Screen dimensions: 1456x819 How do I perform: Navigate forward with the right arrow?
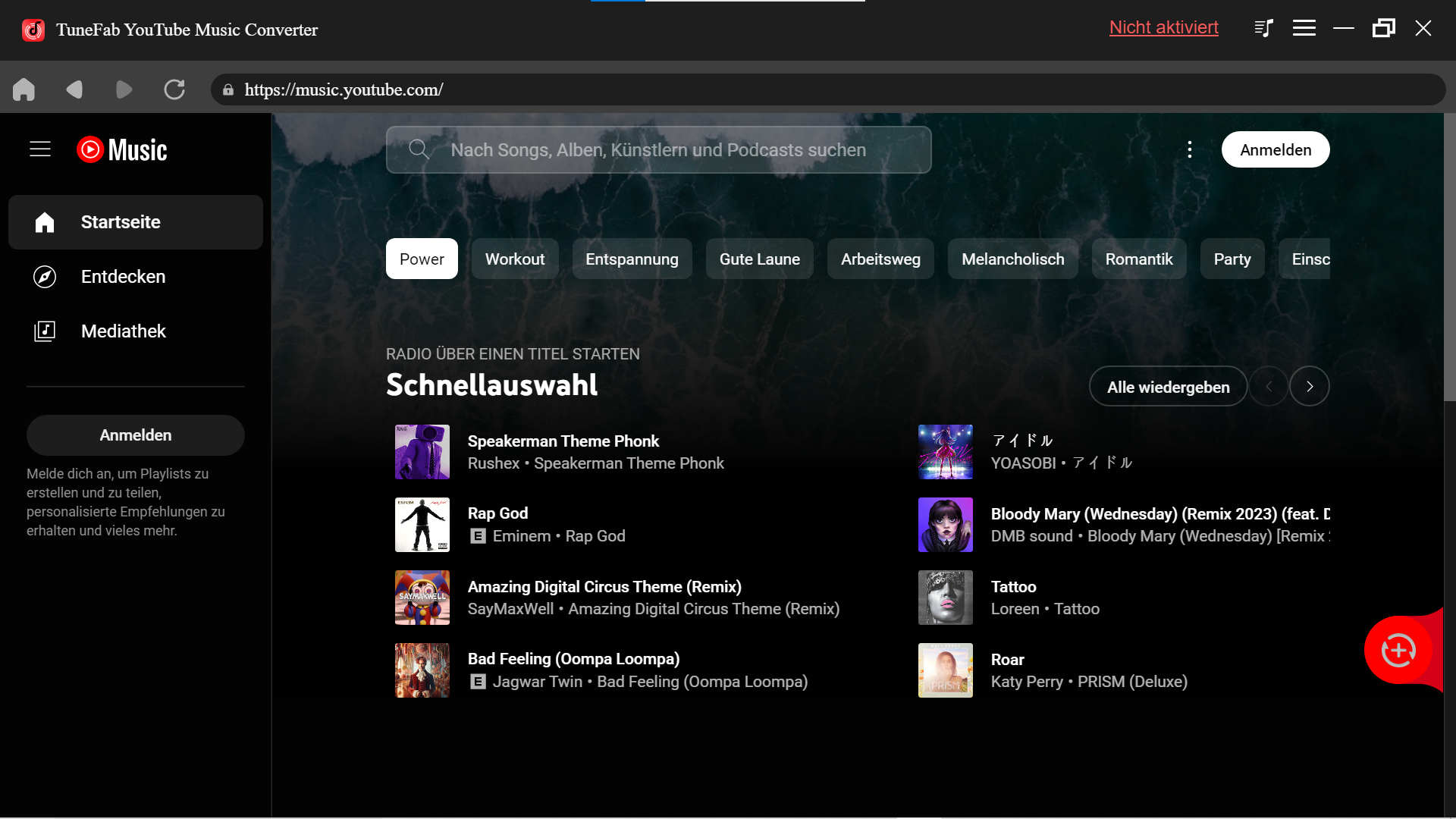coord(124,89)
